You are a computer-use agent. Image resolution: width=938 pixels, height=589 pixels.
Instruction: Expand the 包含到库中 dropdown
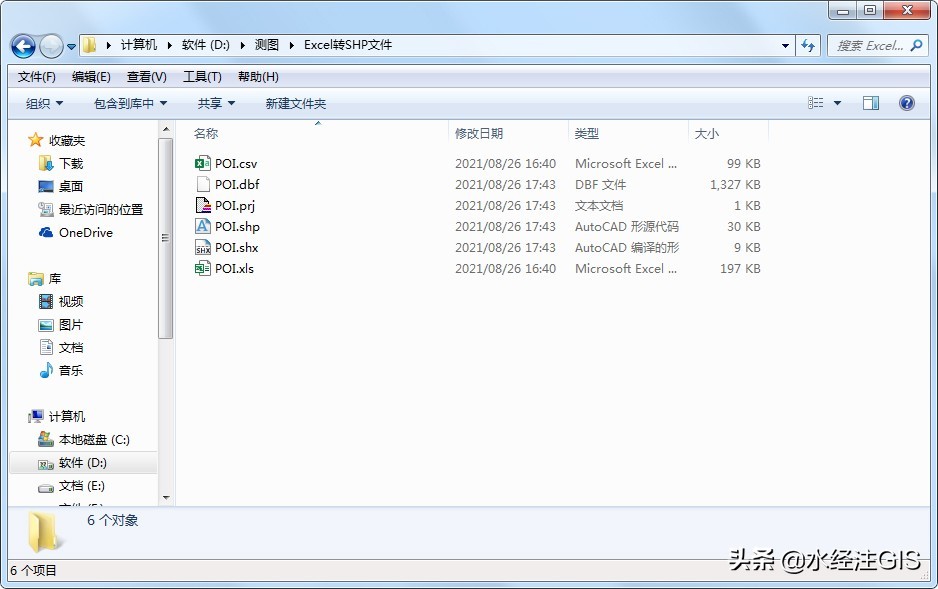(x=130, y=103)
